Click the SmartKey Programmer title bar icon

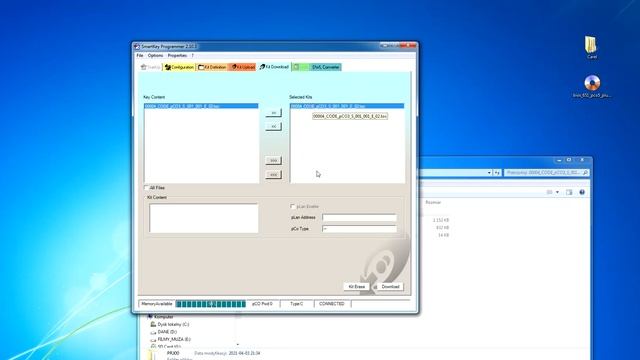137,47
